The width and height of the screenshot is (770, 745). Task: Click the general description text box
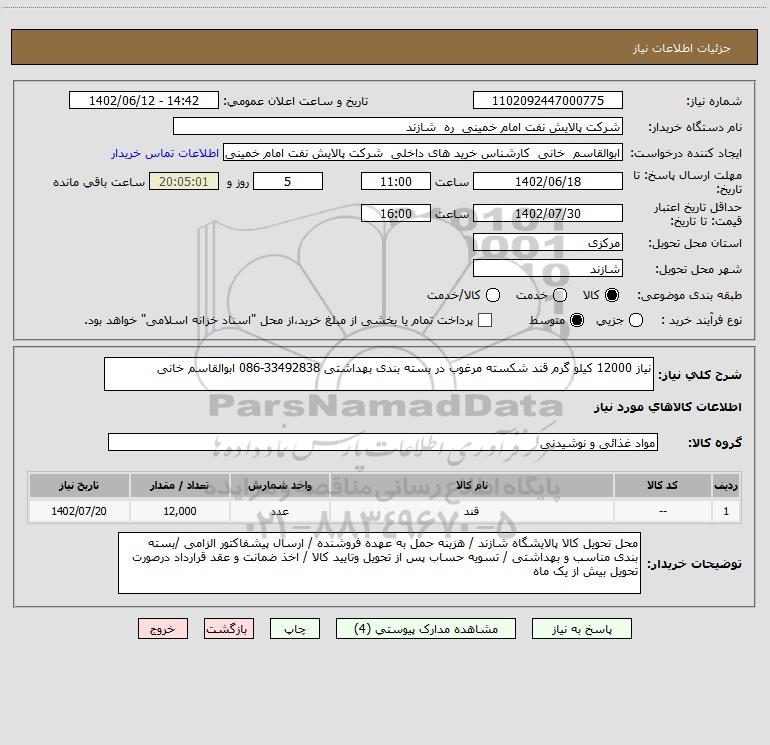point(379,374)
